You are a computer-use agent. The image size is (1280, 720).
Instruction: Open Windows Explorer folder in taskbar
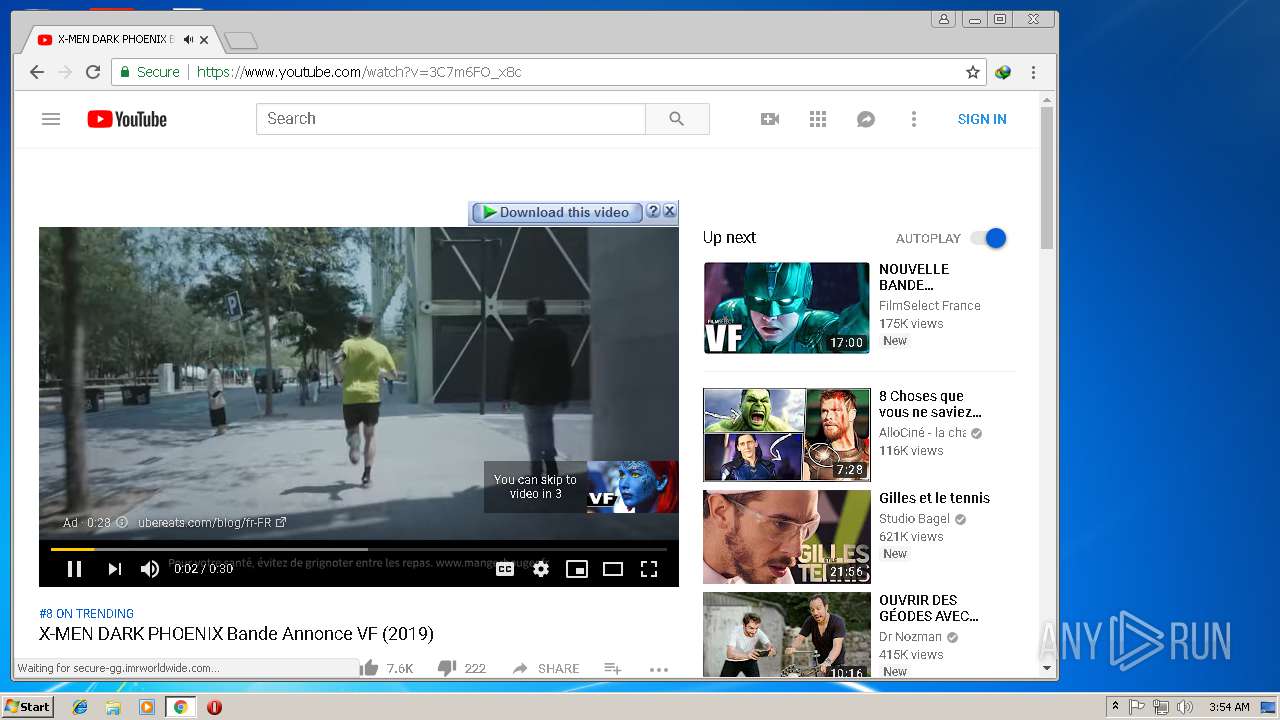tap(113, 707)
